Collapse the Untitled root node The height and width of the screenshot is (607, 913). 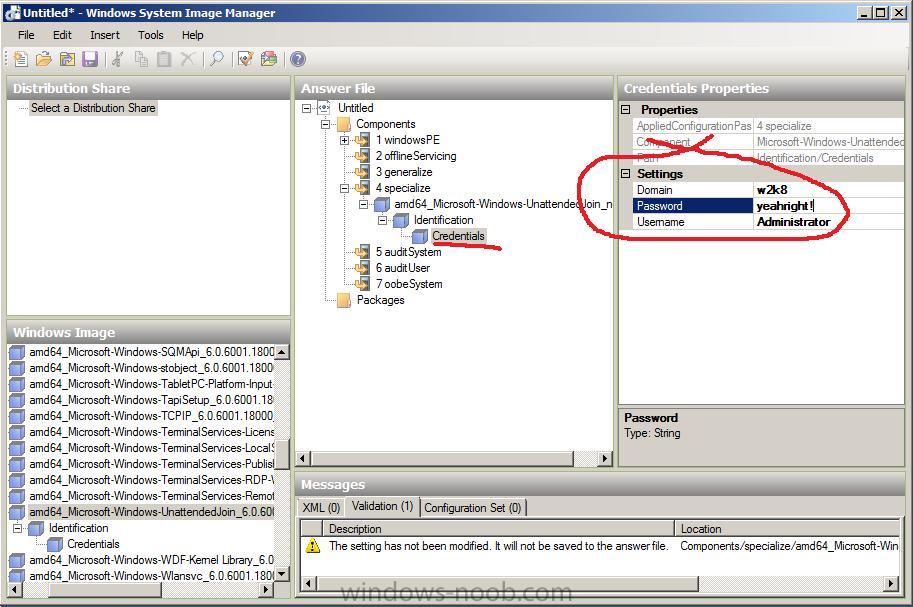pos(306,108)
